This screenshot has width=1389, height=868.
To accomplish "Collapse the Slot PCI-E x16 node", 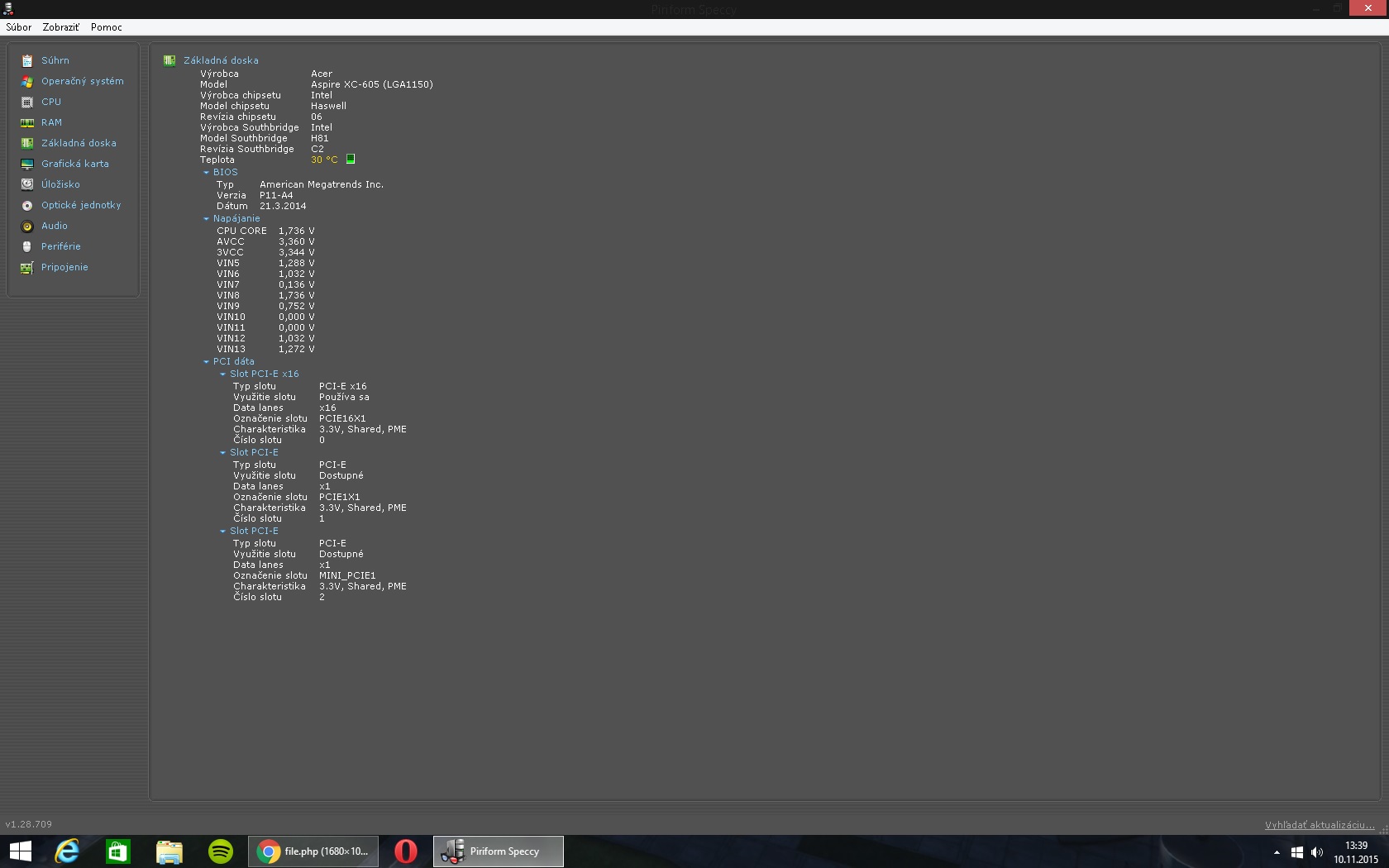I will click(x=223, y=374).
